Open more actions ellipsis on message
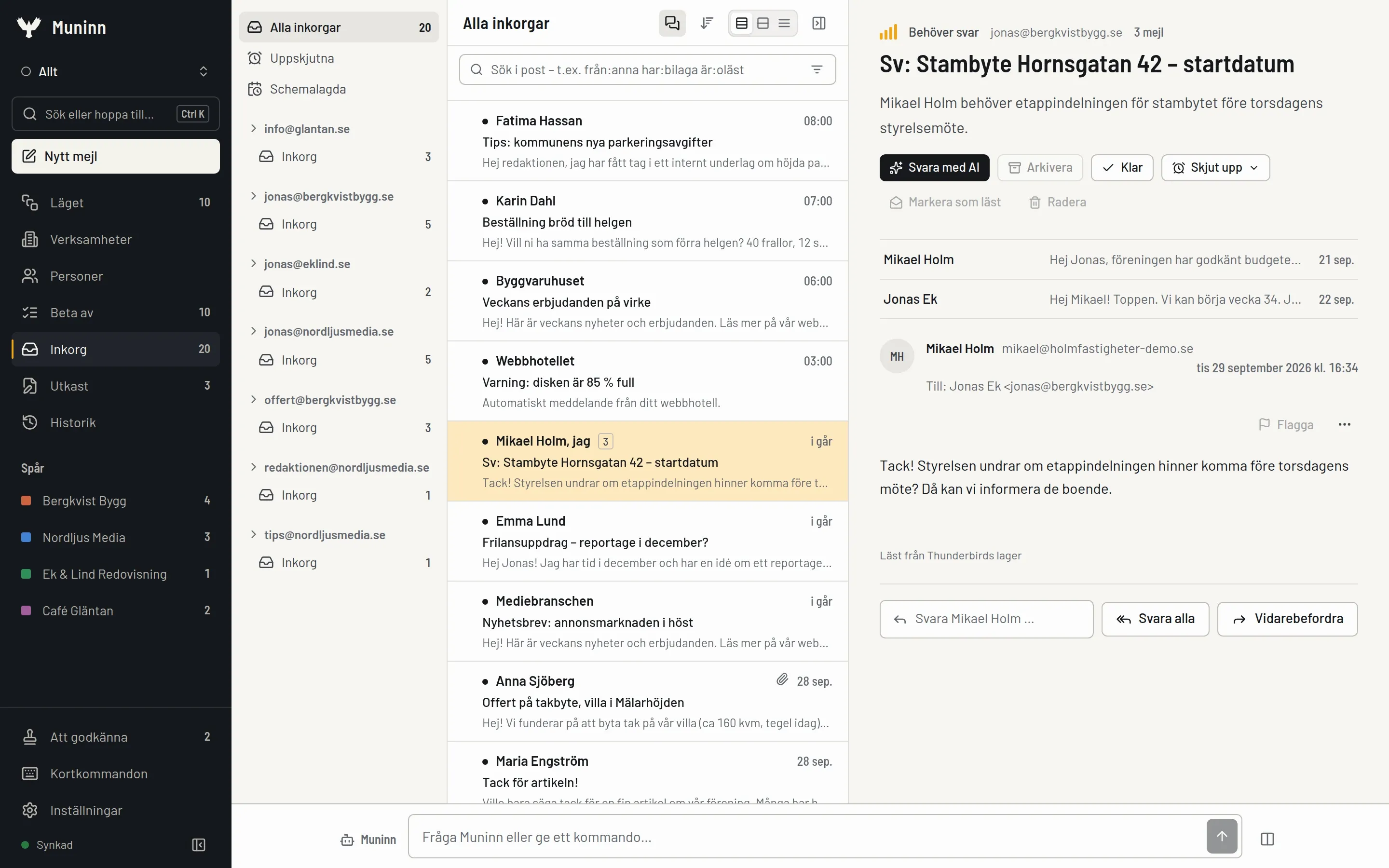Image resolution: width=1389 pixels, height=868 pixels. [1344, 425]
